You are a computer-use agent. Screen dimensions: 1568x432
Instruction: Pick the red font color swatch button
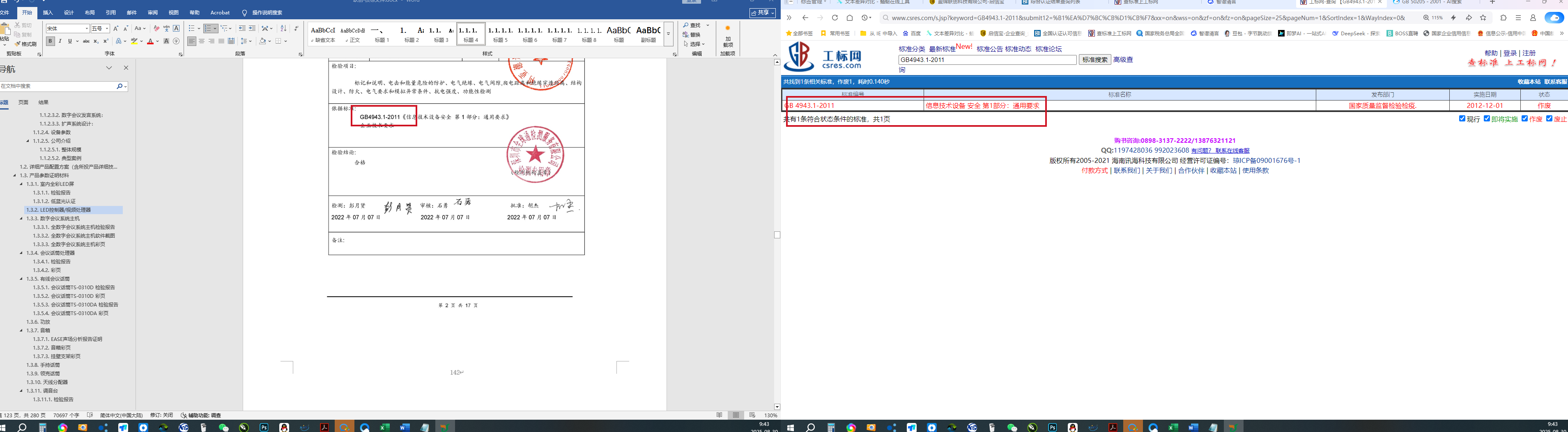tap(150, 41)
